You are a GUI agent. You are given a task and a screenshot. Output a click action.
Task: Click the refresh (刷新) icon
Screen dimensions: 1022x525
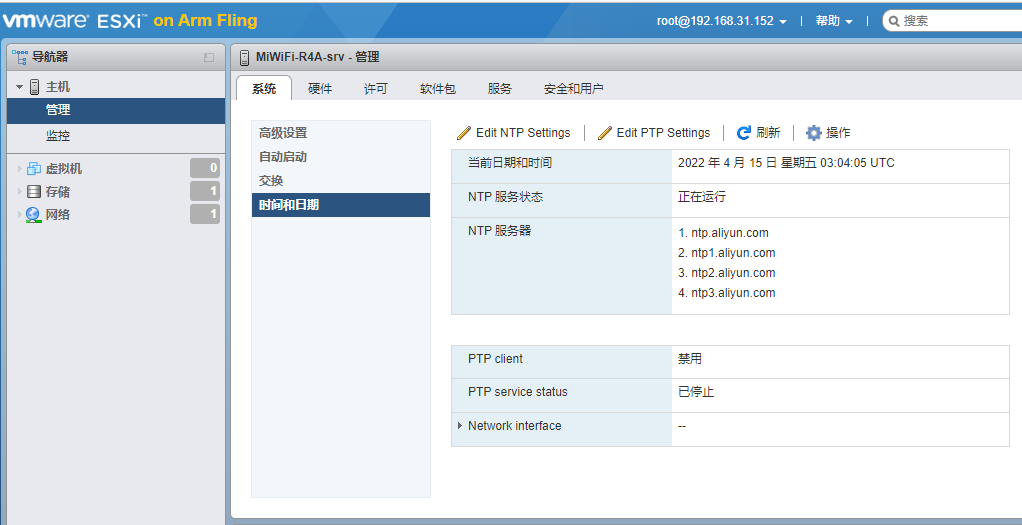(x=744, y=133)
